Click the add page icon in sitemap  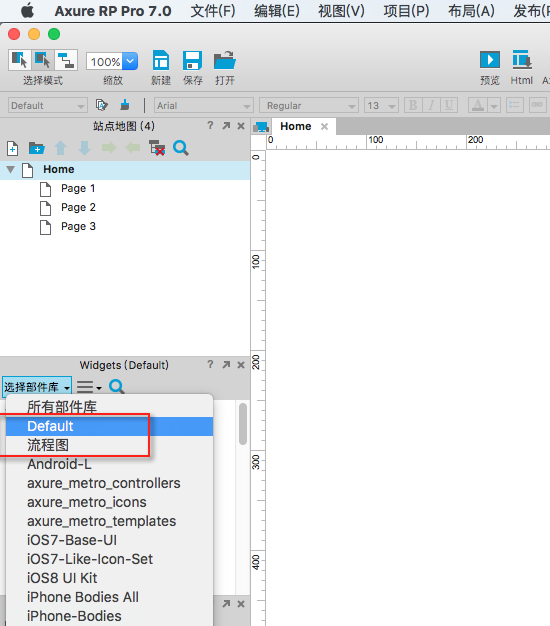12,148
